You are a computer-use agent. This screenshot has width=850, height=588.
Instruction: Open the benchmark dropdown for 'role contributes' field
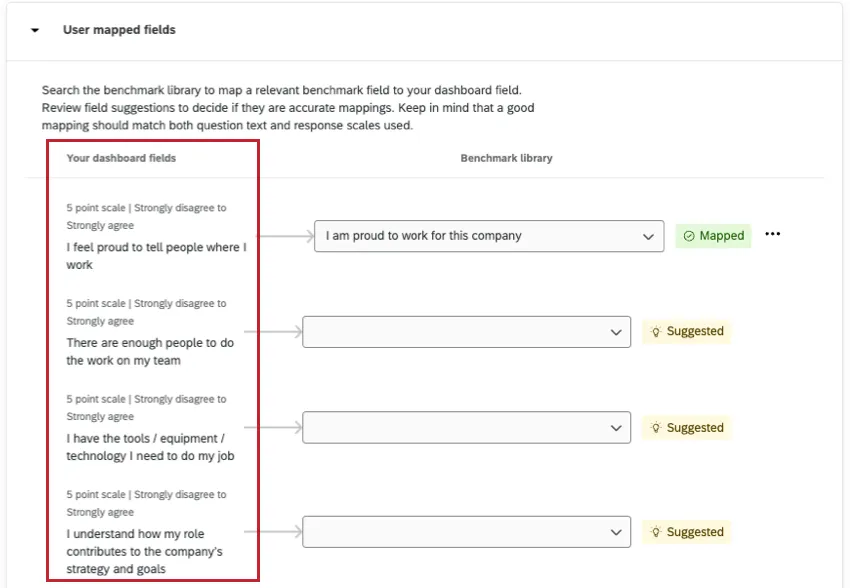click(465, 531)
